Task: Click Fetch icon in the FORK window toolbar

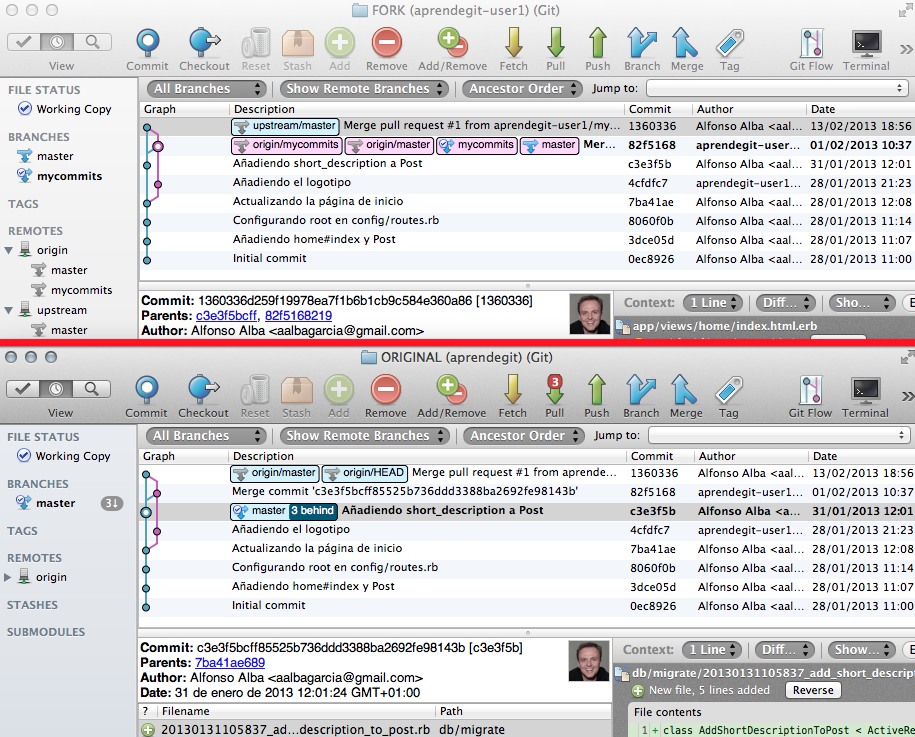Action: tap(514, 42)
